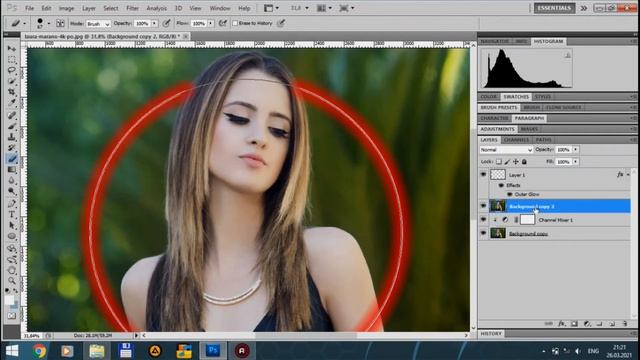
Task: Add a layer mask
Action: [574, 324]
